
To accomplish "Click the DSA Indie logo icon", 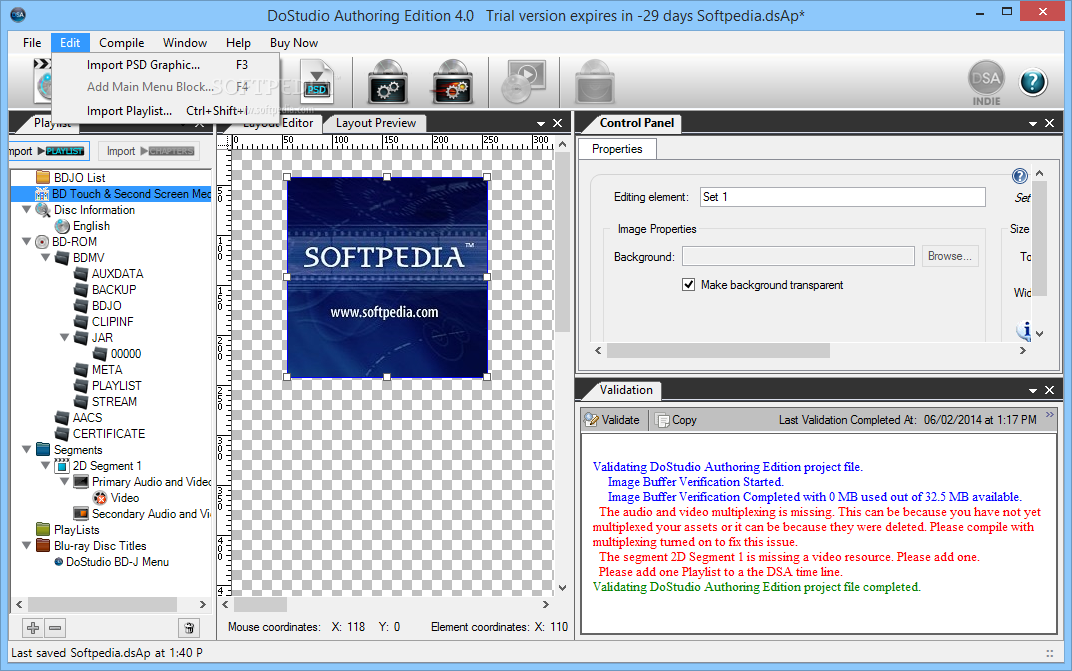I will 986,83.
